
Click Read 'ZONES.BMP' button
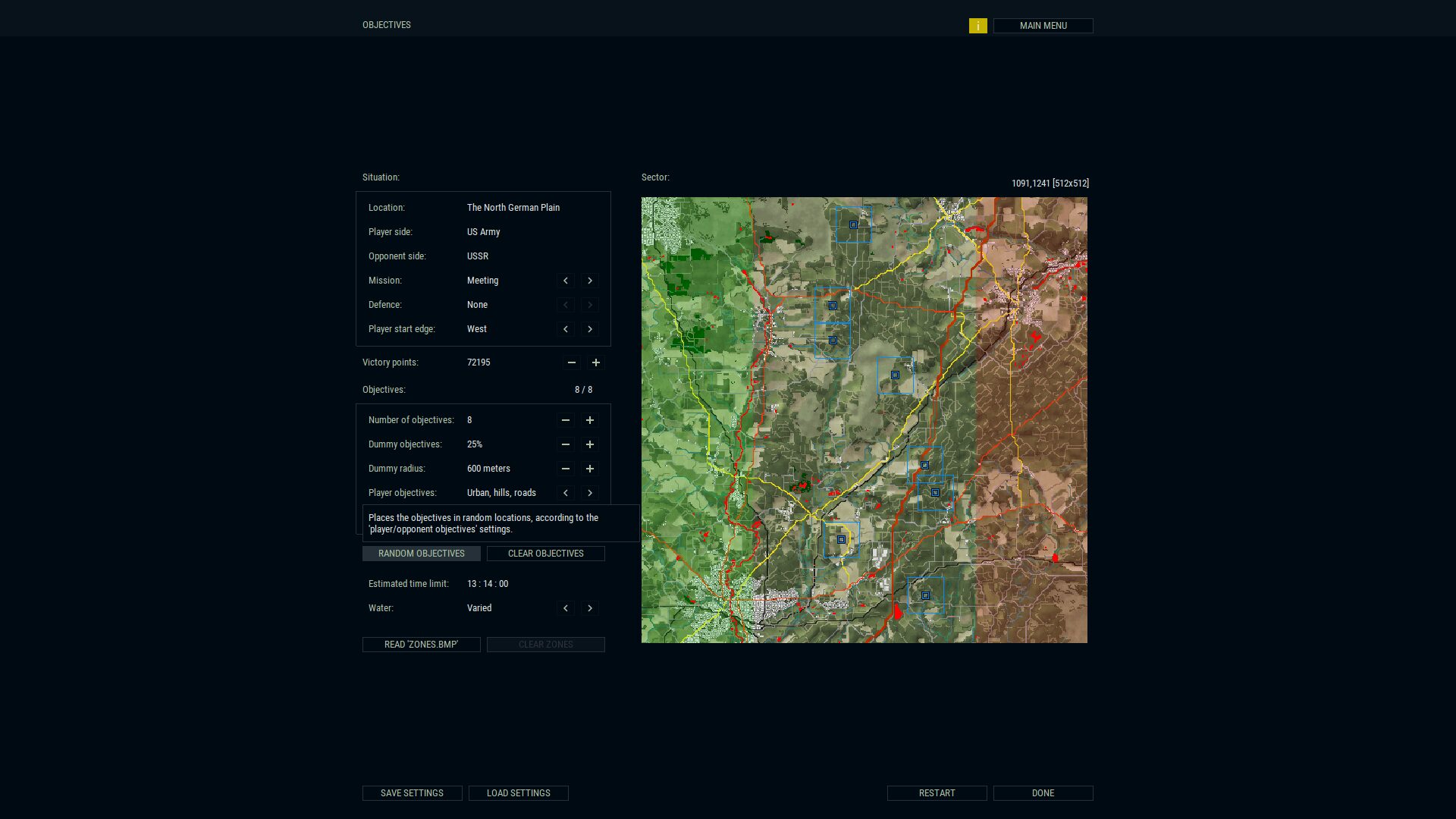point(421,645)
